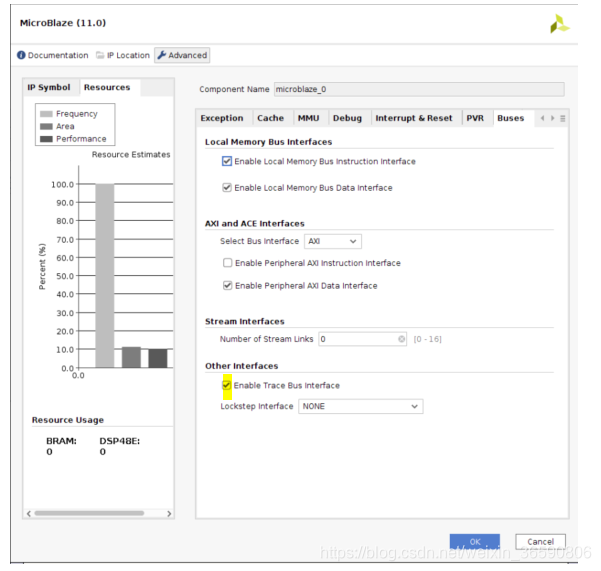This screenshot has width=601, height=571.
Task: Click the 'MicroBlaze (11.0)' title
Action: coord(63,23)
